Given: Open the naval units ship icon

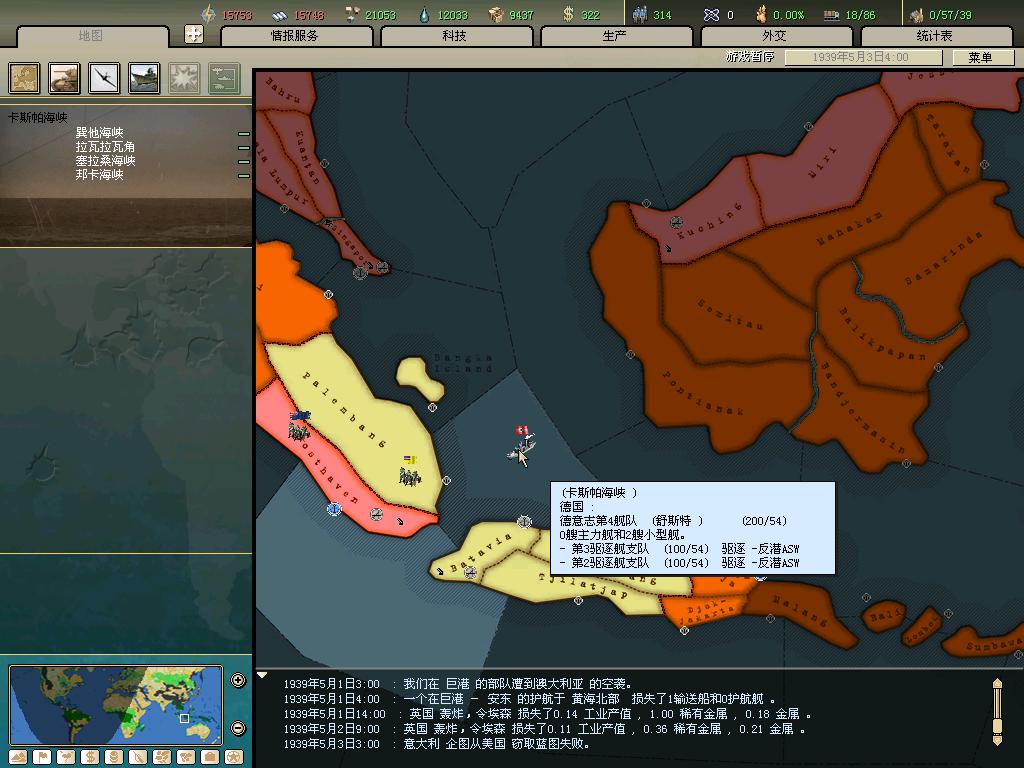Looking at the screenshot, I should [x=144, y=78].
